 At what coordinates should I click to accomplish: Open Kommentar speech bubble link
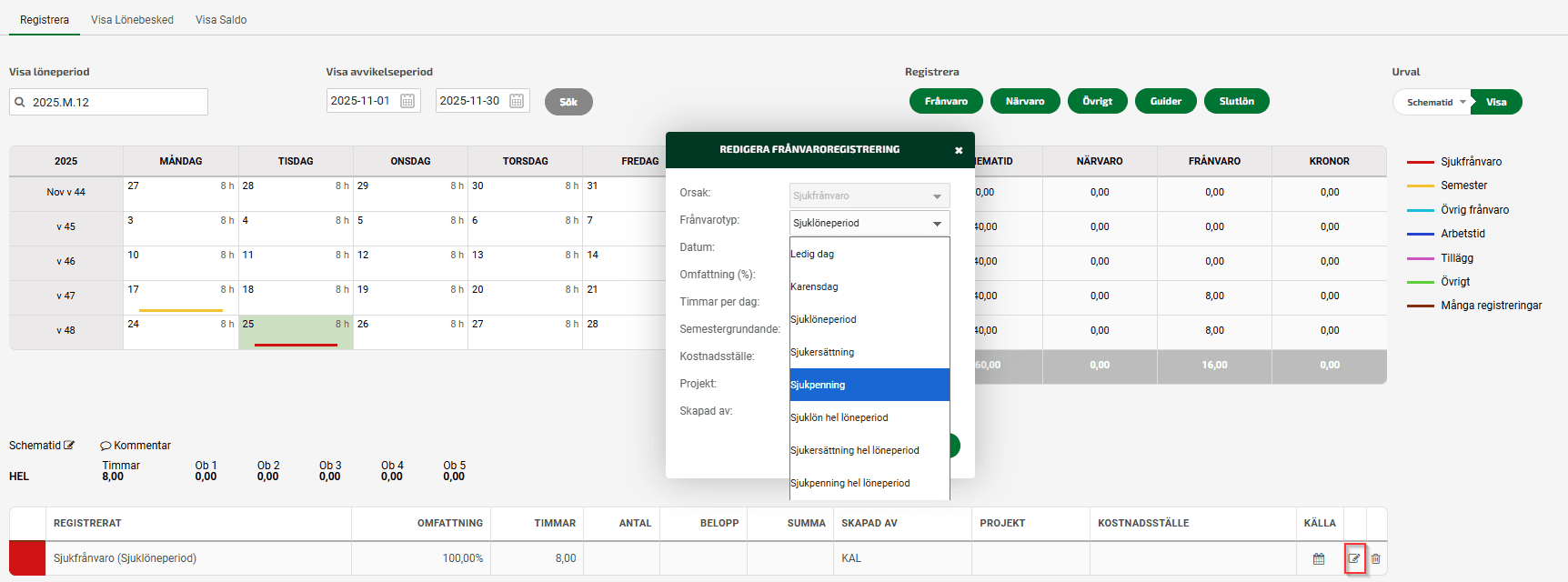[x=136, y=446]
